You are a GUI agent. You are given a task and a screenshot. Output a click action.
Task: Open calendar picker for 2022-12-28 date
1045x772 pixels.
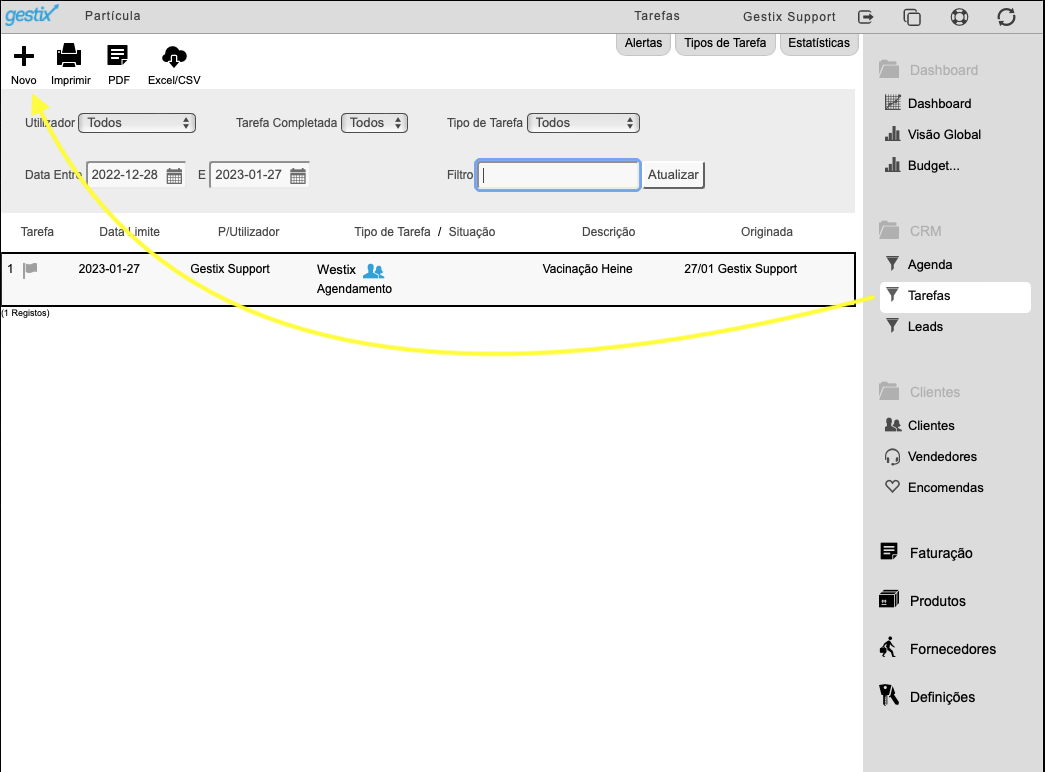coord(175,176)
